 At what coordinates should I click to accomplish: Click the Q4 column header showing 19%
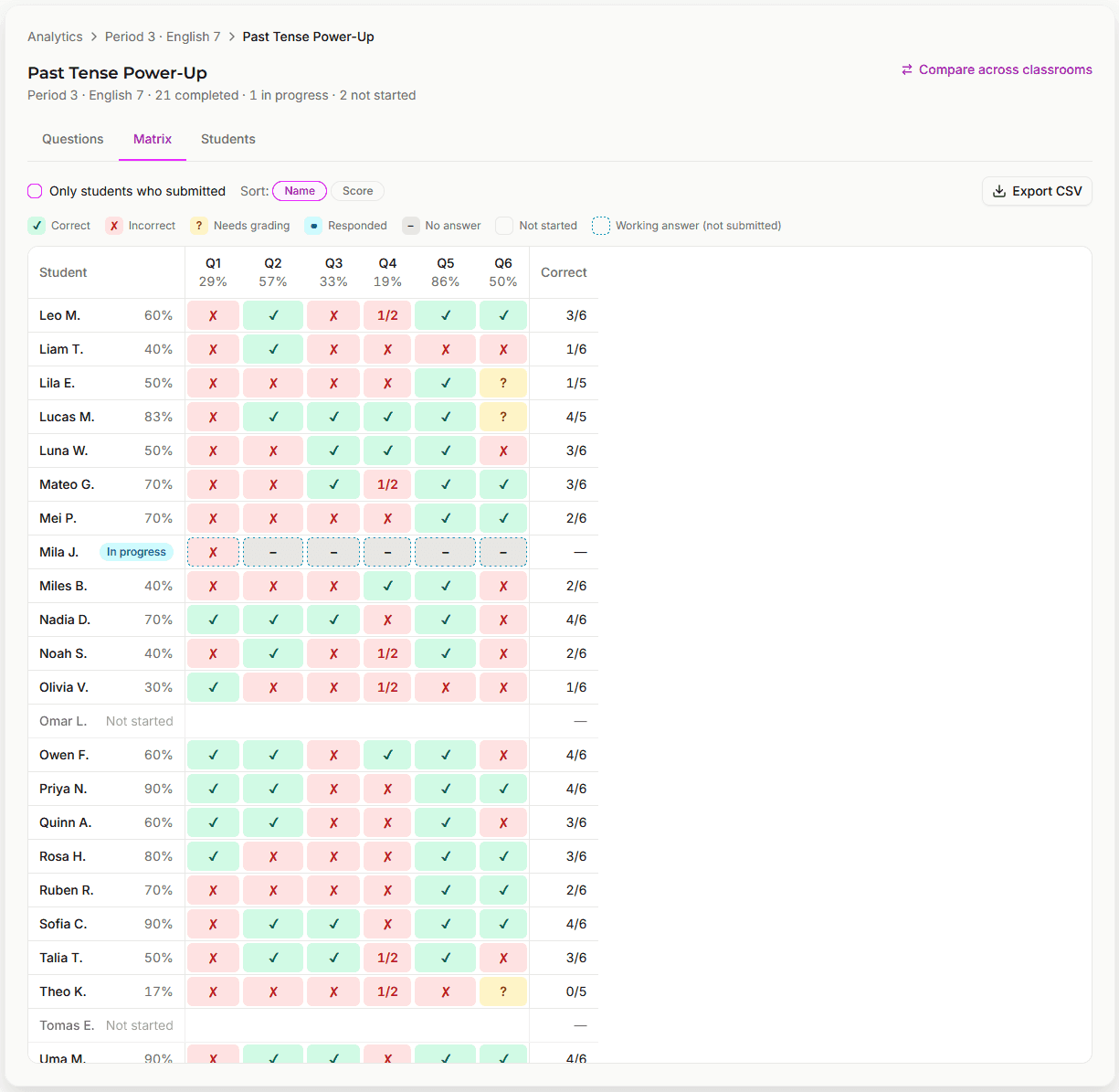tap(387, 272)
